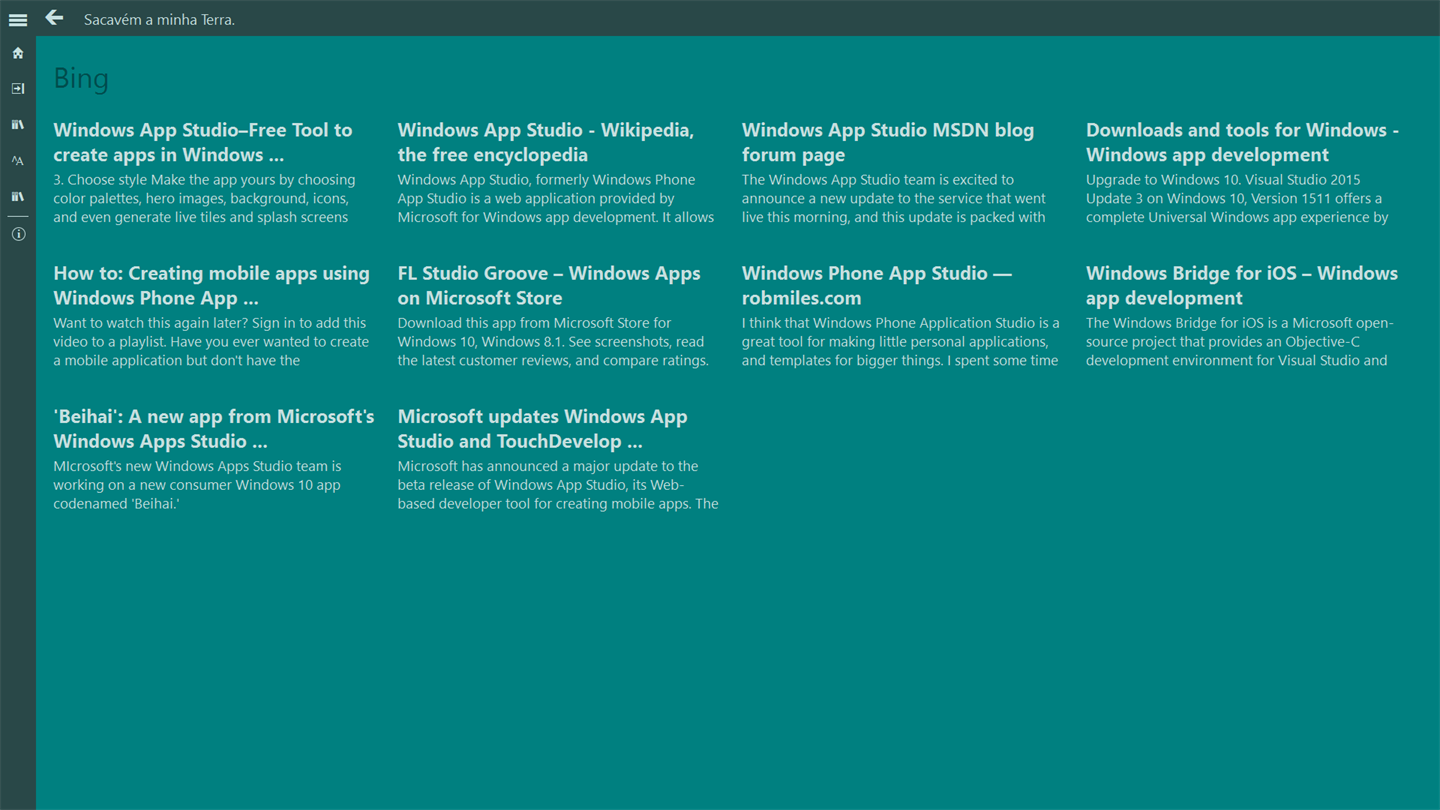1440x810 pixels.
Task: Click the font size (A) sidebar icon
Action: point(18,161)
